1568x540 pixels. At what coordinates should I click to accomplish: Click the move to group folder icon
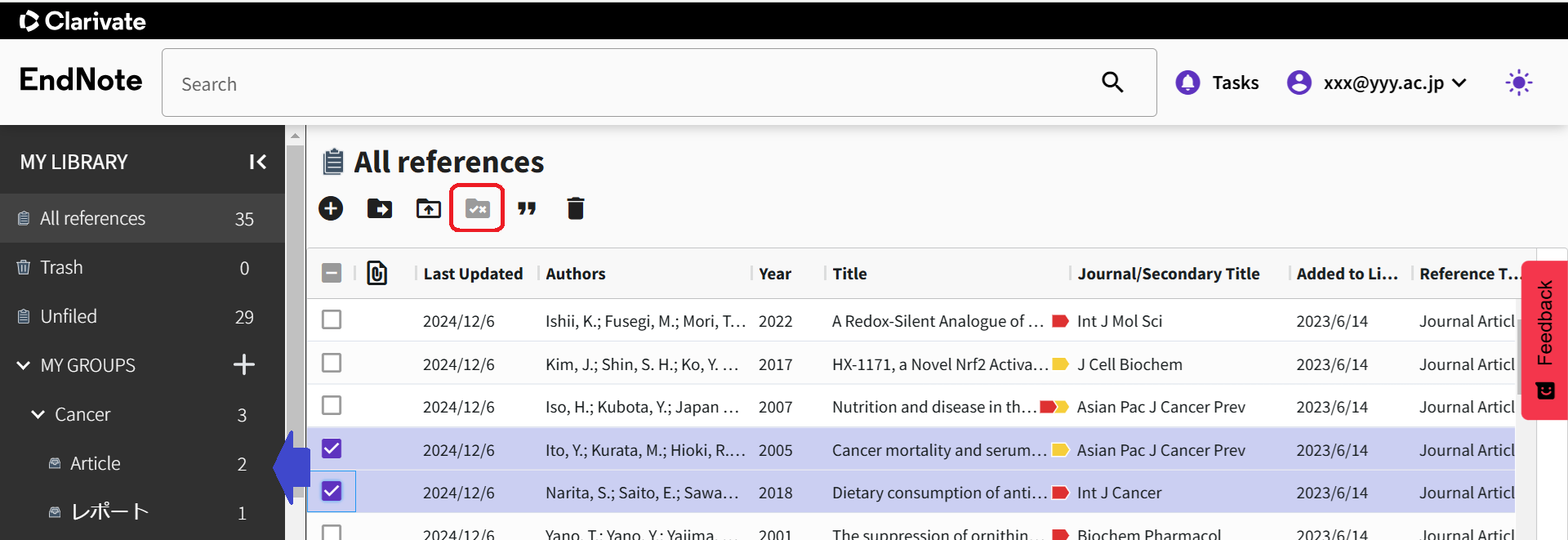point(380,208)
